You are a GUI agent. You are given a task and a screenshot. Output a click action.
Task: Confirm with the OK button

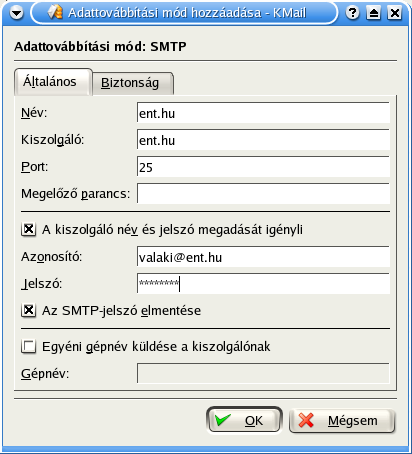[244, 420]
